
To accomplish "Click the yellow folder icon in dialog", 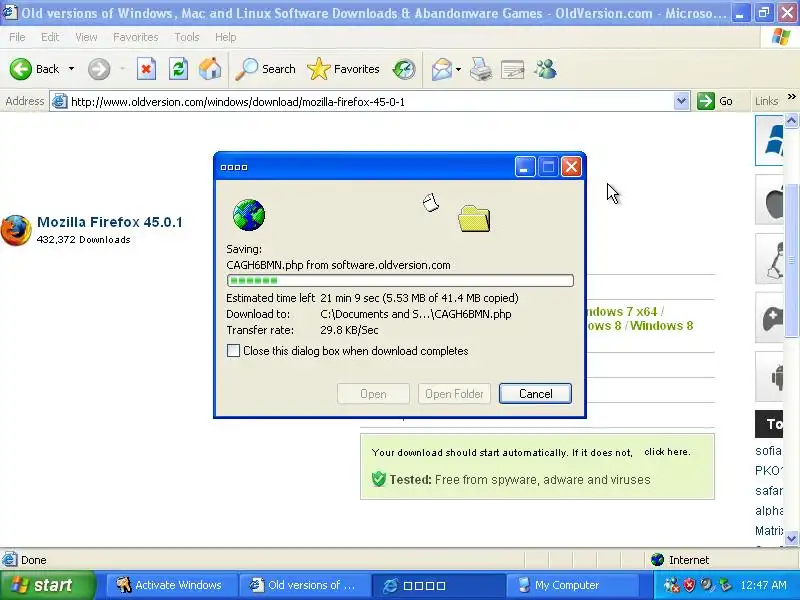I will (x=474, y=218).
